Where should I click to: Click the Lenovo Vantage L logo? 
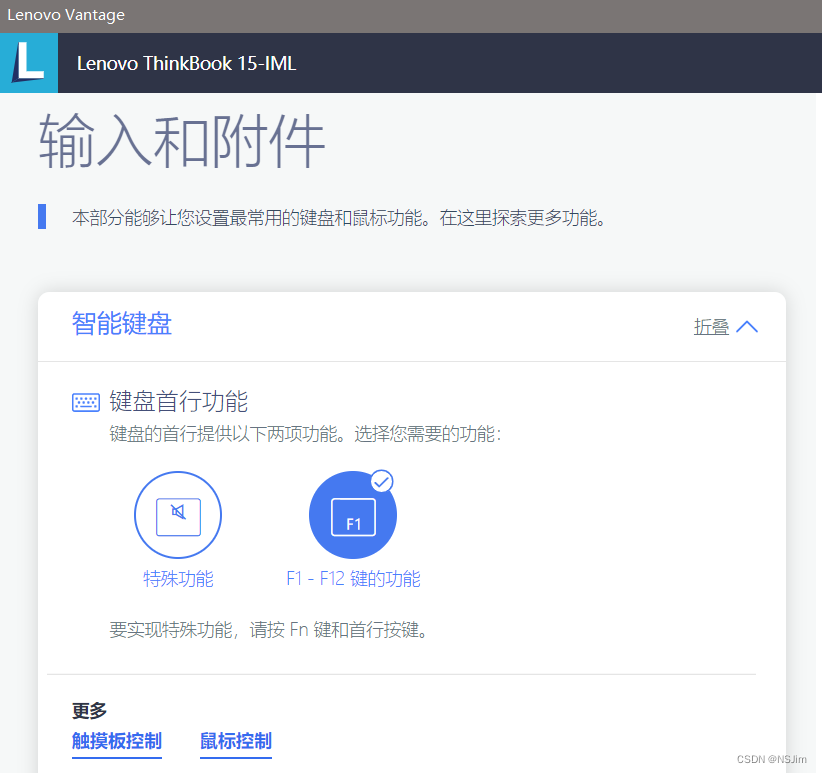pos(29,63)
